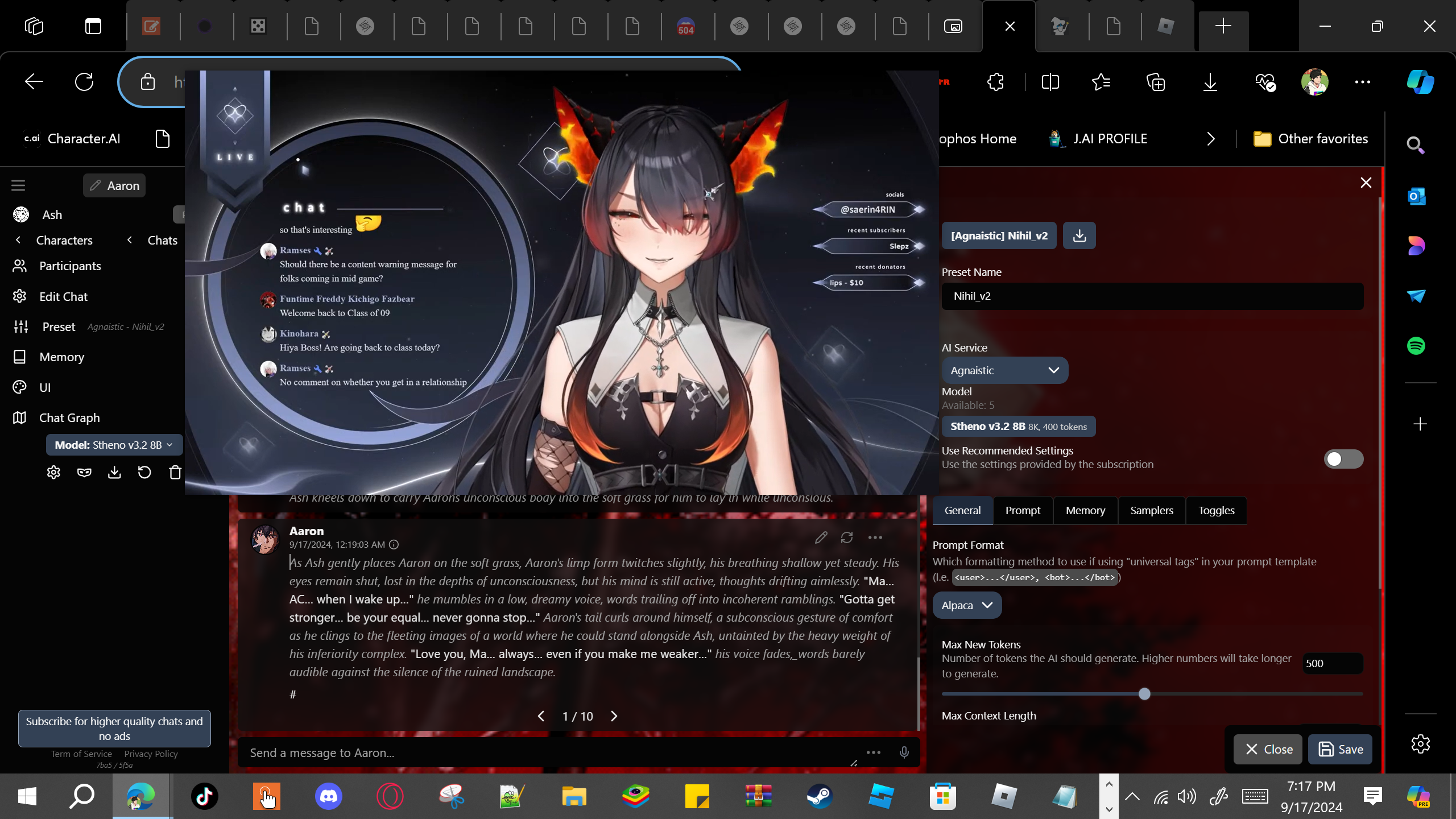Open the mask persona icon in sidebar
The image size is (1456, 819).
tap(84, 473)
